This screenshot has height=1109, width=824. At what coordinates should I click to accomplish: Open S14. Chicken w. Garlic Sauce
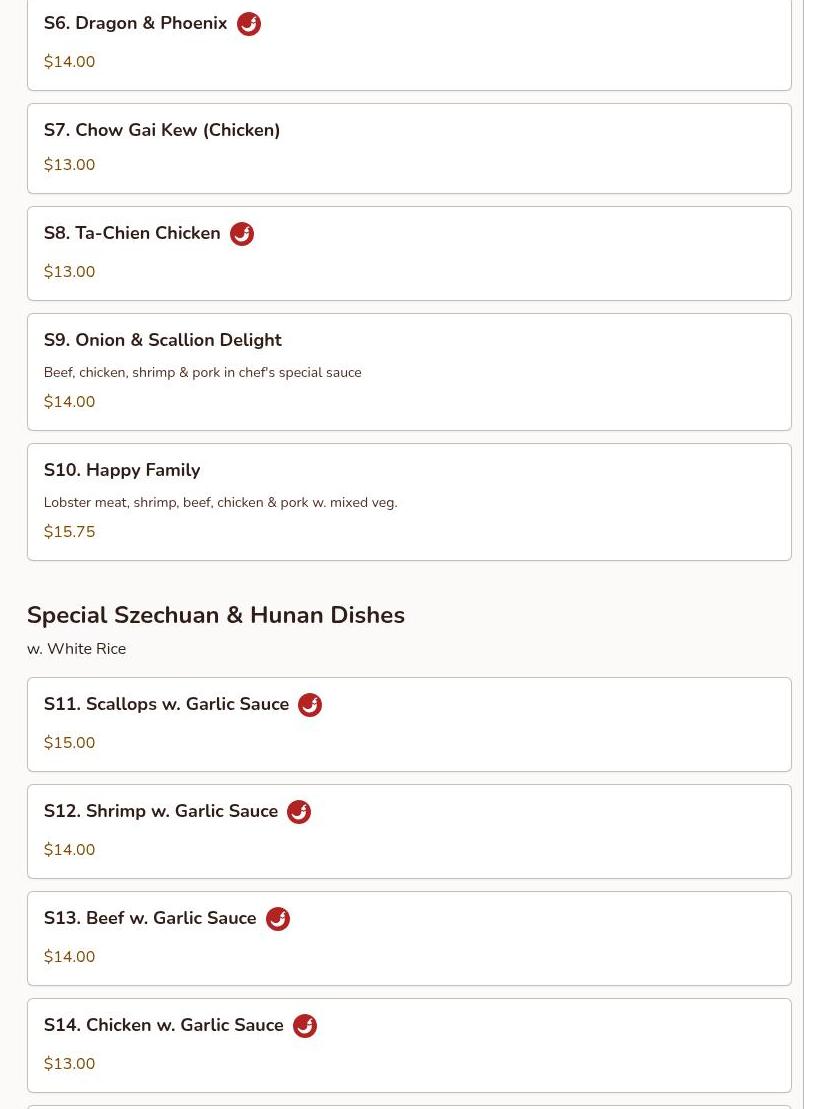tap(409, 1045)
